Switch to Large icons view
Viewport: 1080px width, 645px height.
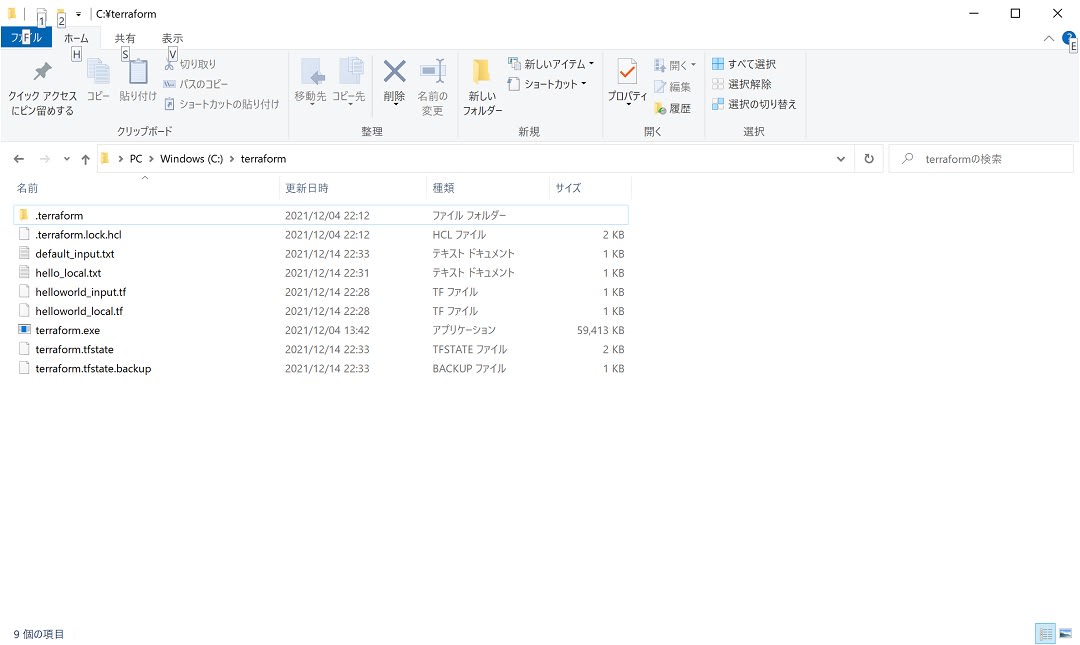[x=1066, y=633]
